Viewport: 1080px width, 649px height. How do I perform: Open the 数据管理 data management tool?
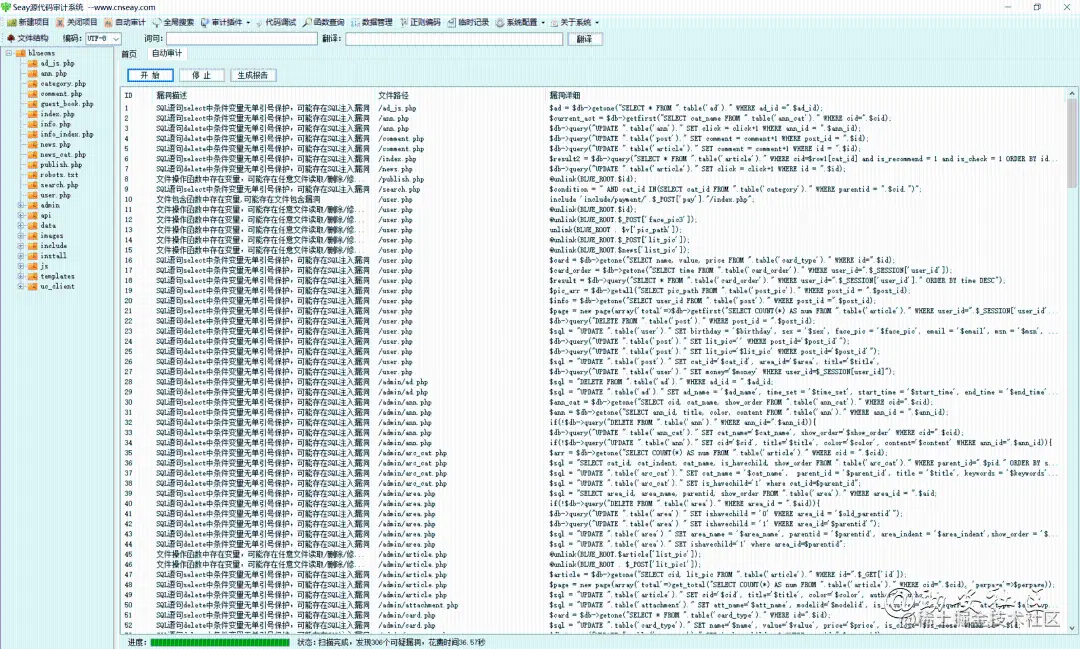pyautogui.click(x=371, y=22)
